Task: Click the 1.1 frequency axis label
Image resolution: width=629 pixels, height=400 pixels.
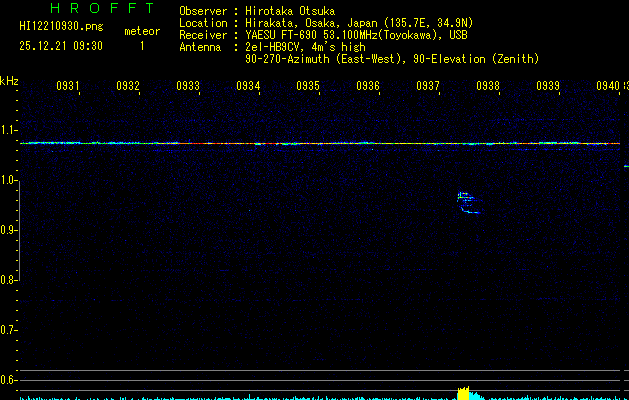Action: [x=9, y=130]
